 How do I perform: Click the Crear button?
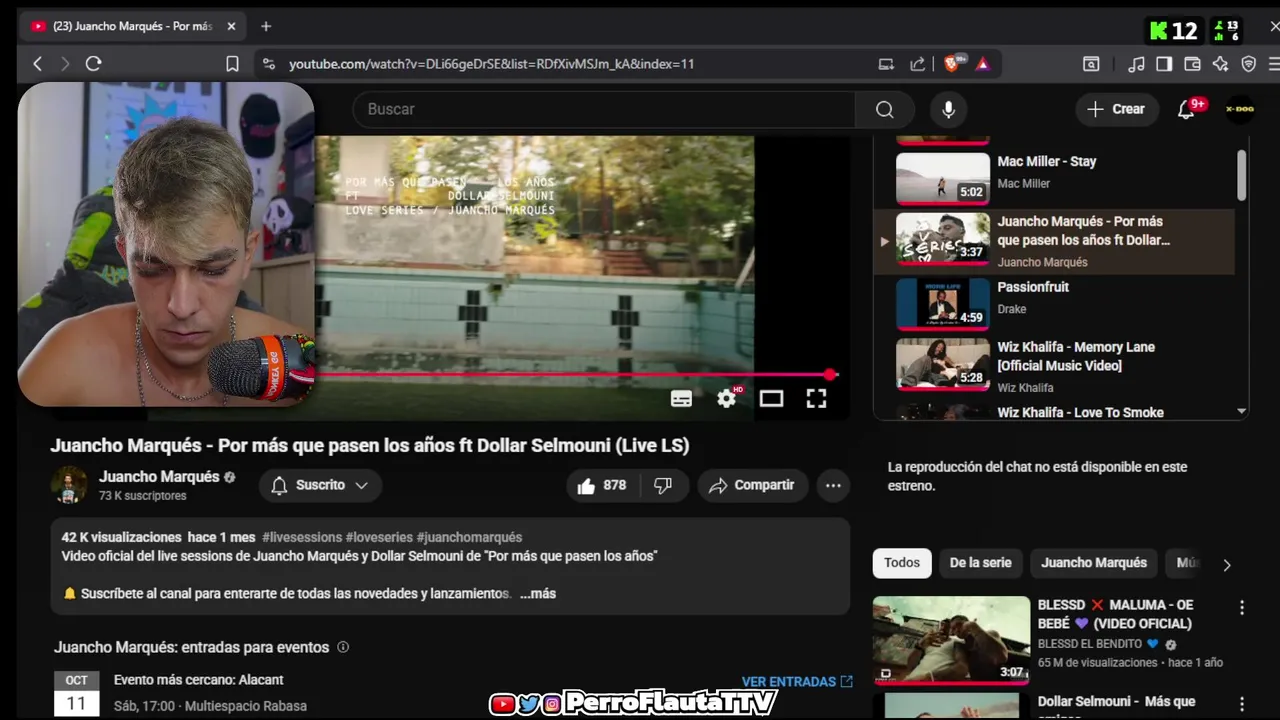1117,109
